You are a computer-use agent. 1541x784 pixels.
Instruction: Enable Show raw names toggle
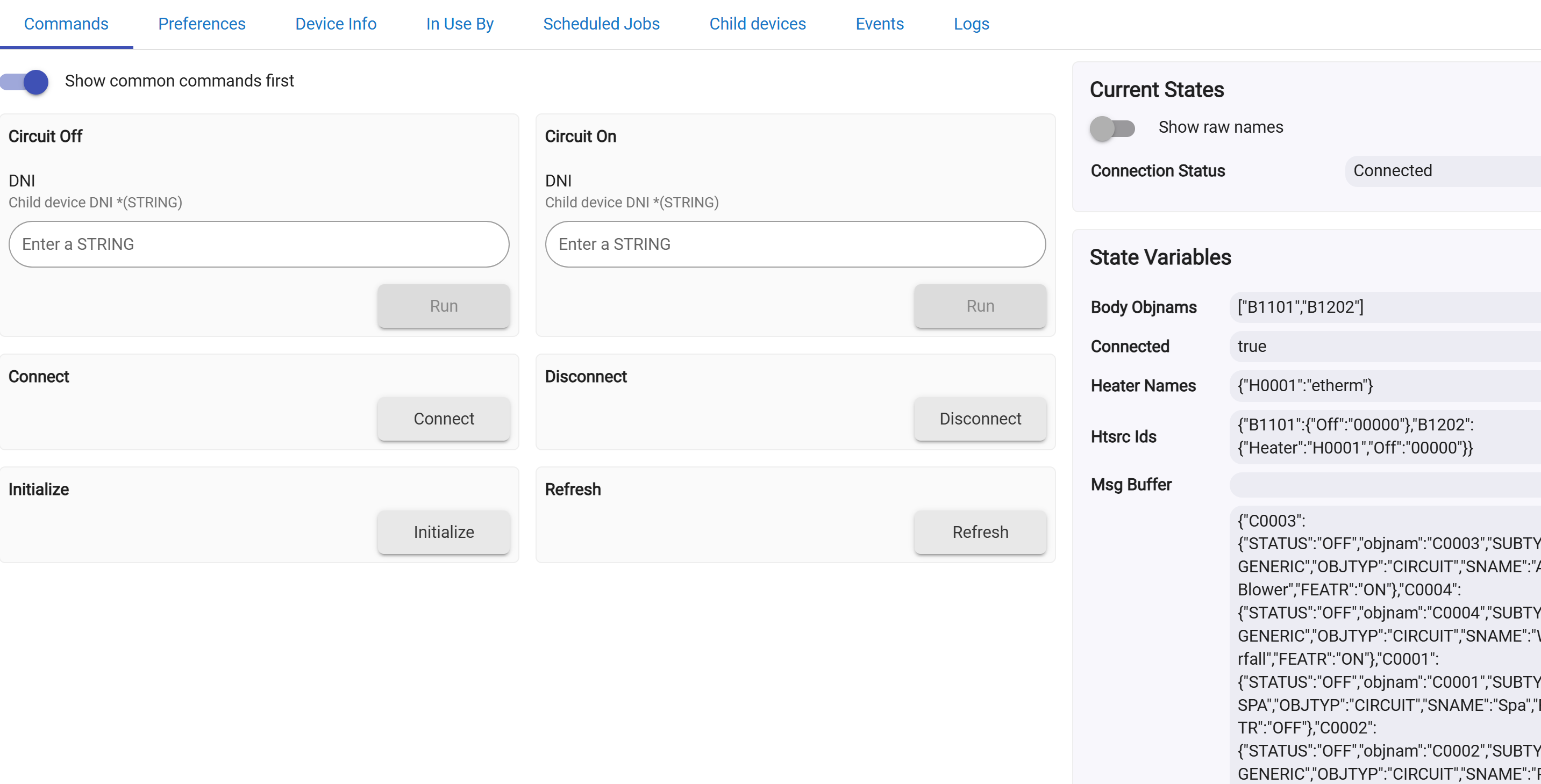click(x=1111, y=128)
